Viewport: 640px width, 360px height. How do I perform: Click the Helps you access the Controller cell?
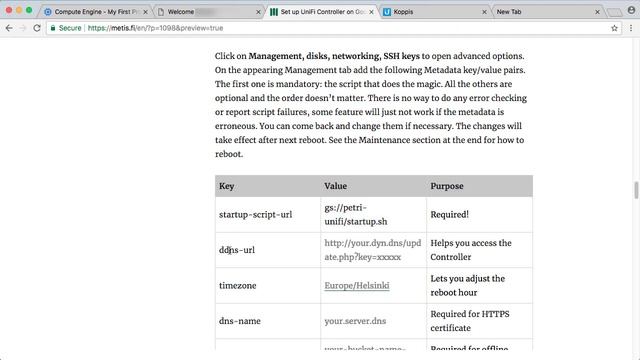[x=480, y=250]
